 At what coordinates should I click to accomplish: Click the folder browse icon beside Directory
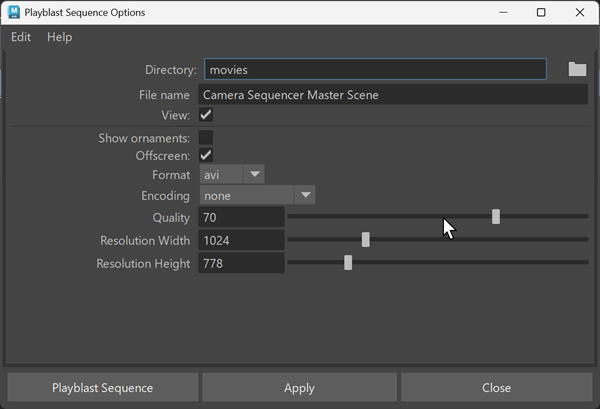[x=577, y=69]
